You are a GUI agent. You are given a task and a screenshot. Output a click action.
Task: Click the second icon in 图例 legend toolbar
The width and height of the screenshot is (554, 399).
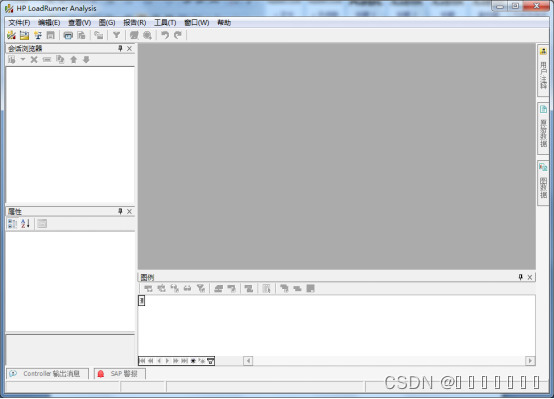click(x=161, y=289)
